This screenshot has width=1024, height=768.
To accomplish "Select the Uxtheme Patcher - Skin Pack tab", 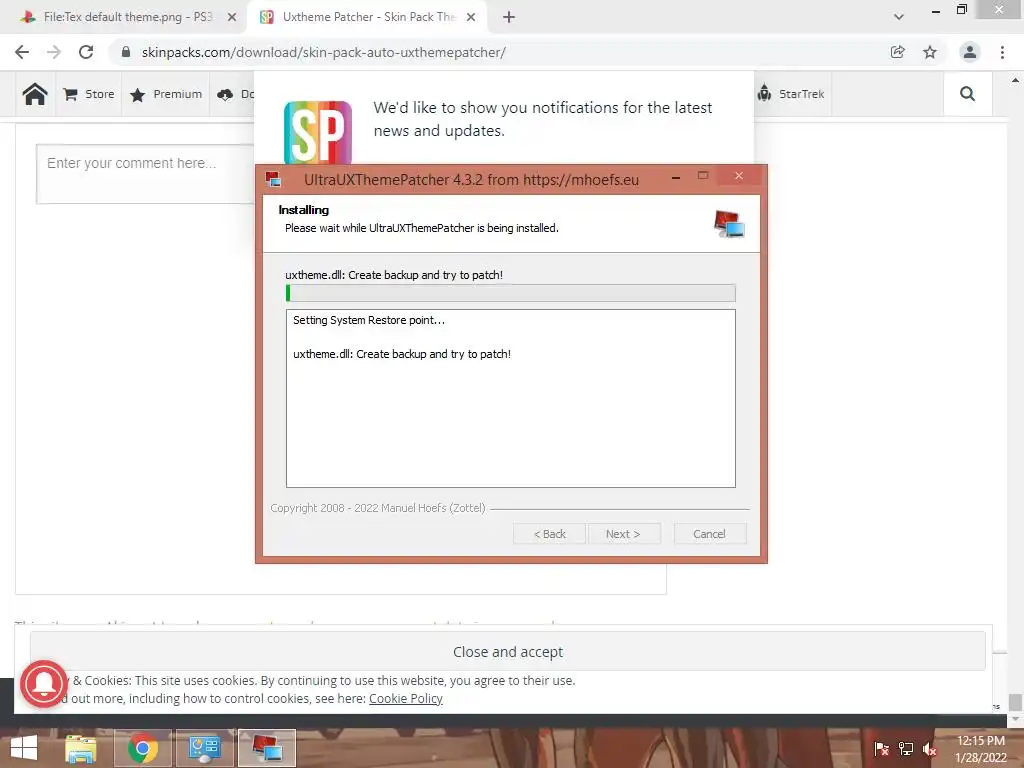I will [x=366, y=17].
